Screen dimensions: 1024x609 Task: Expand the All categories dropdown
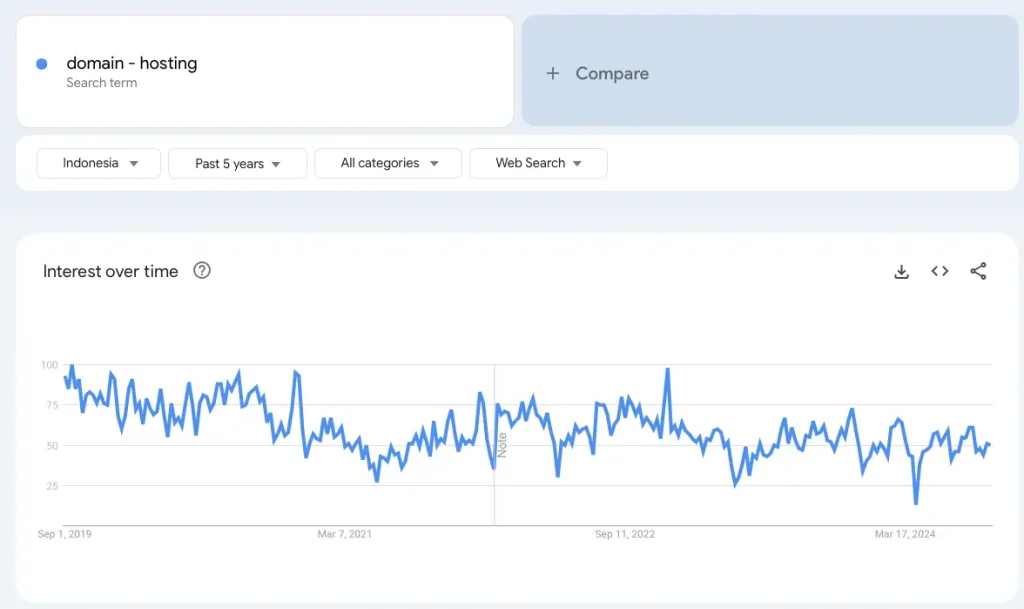[x=388, y=163]
